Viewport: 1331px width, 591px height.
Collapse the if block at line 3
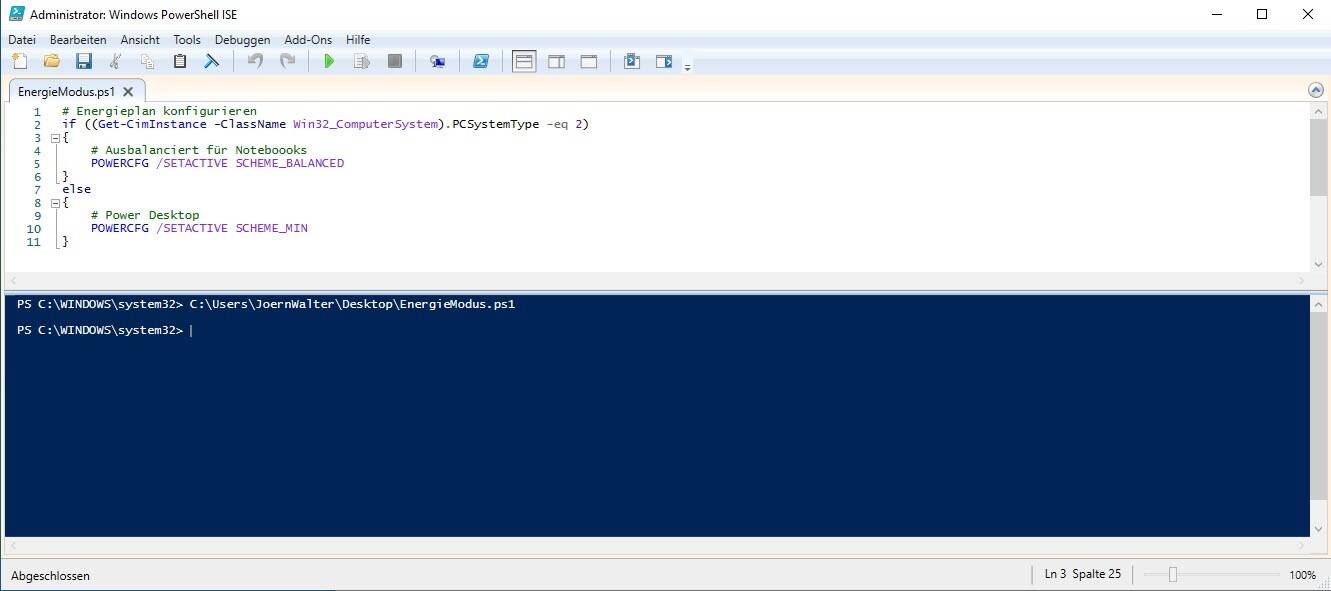(55, 138)
